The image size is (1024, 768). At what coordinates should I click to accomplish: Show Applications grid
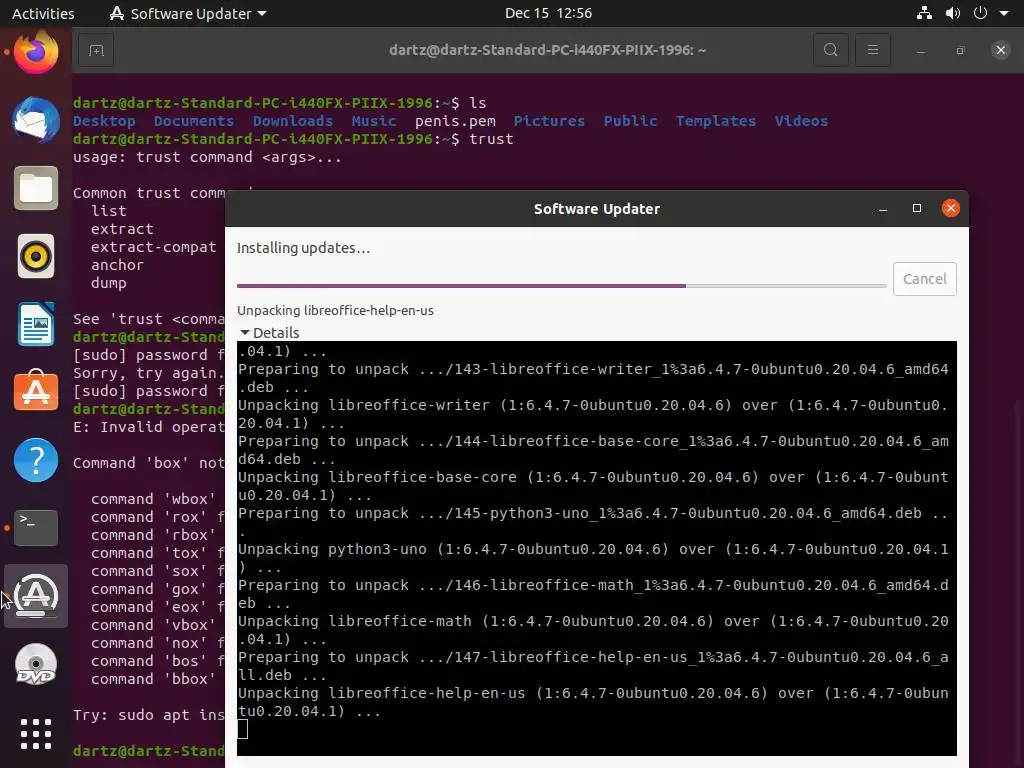pyautogui.click(x=36, y=734)
